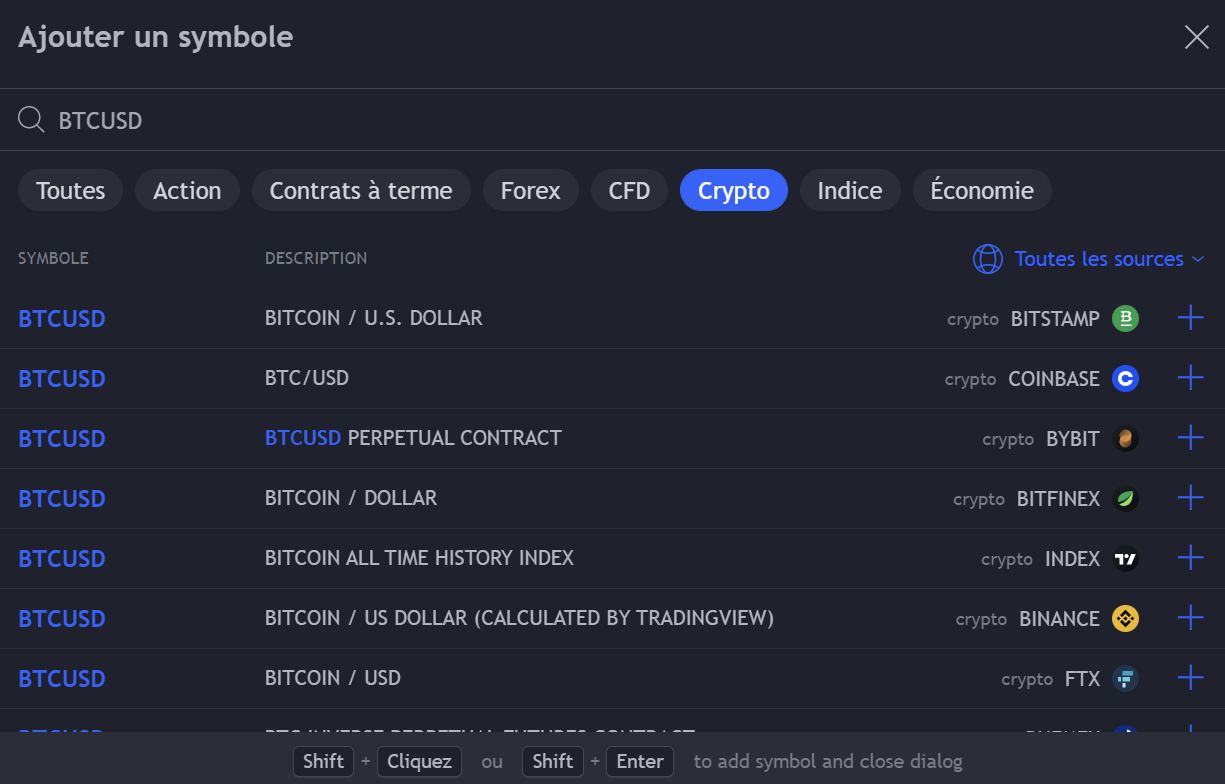Click plus icon for FTX BTCUSD

tap(1190, 678)
